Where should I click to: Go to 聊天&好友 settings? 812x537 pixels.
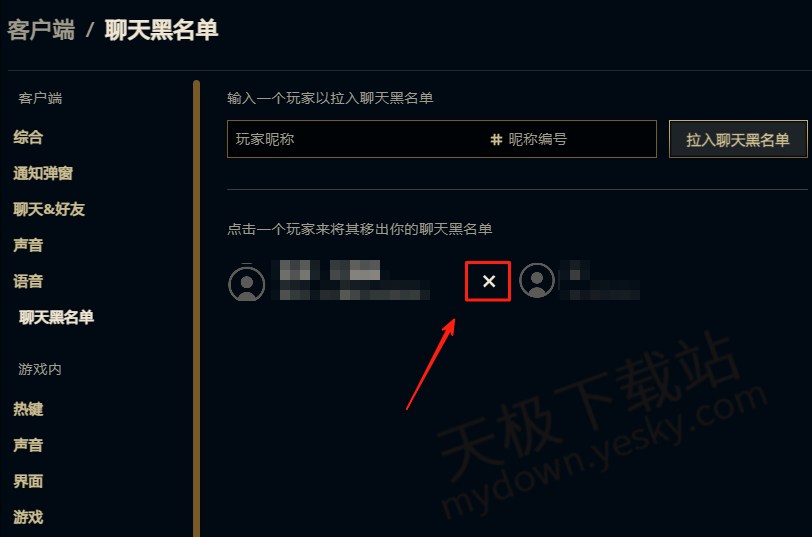point(49,209)
